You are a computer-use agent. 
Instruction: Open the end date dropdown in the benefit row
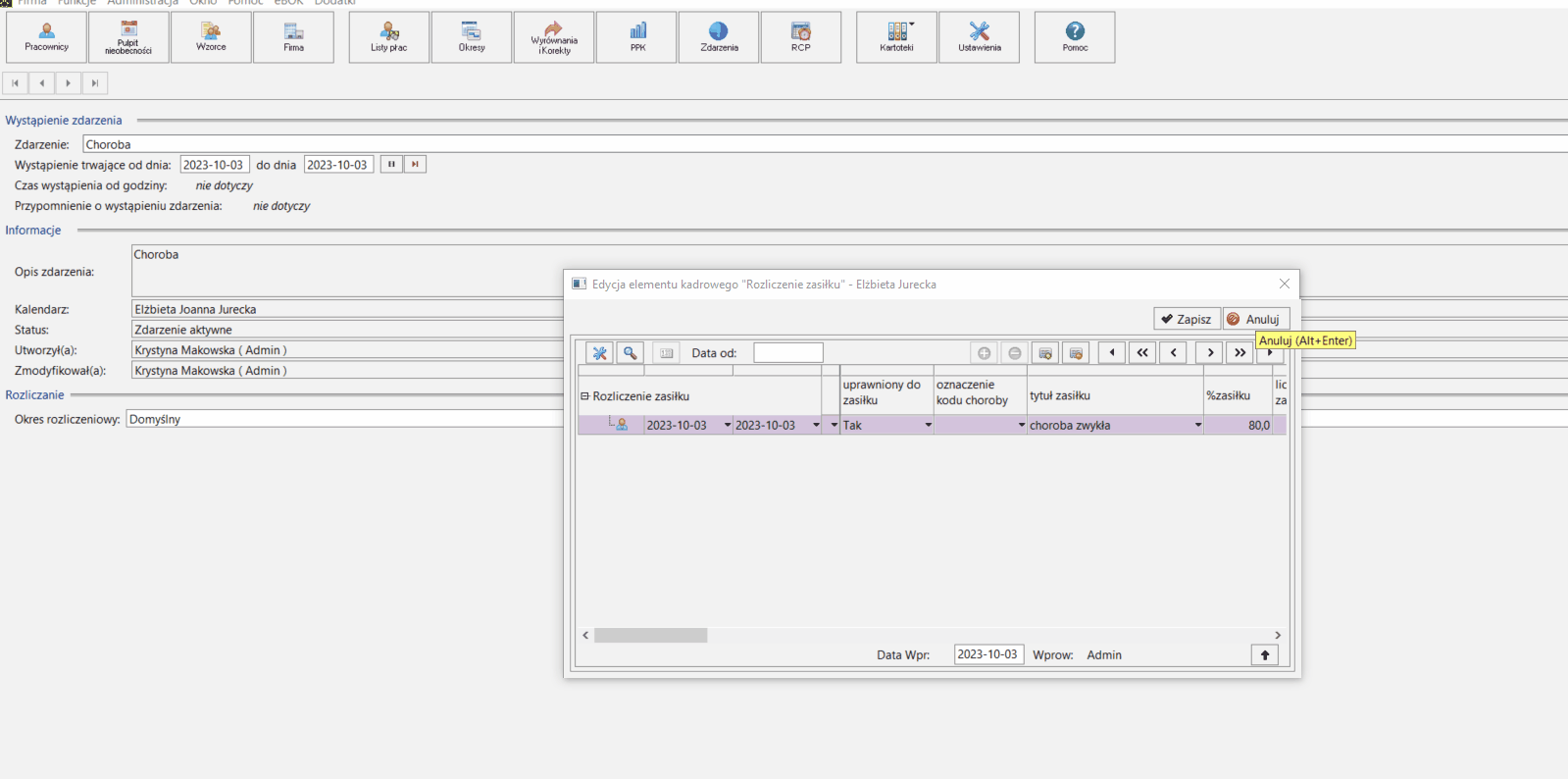[816, 425]
